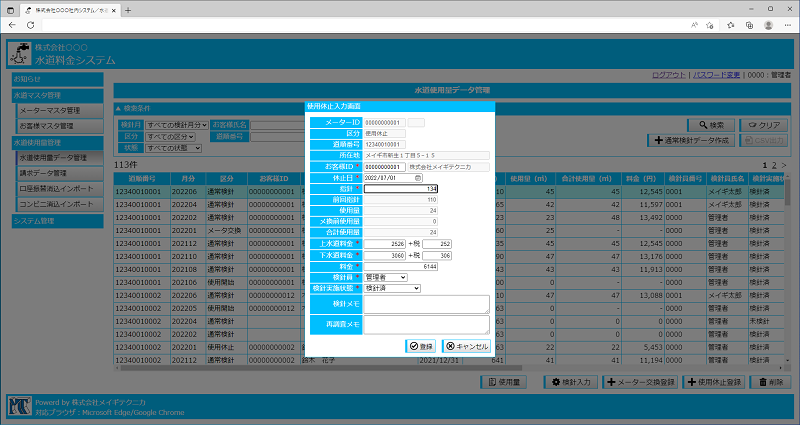Click the 検針メモ text area
The height and width of the screenshot is (425, 800).
426,304
